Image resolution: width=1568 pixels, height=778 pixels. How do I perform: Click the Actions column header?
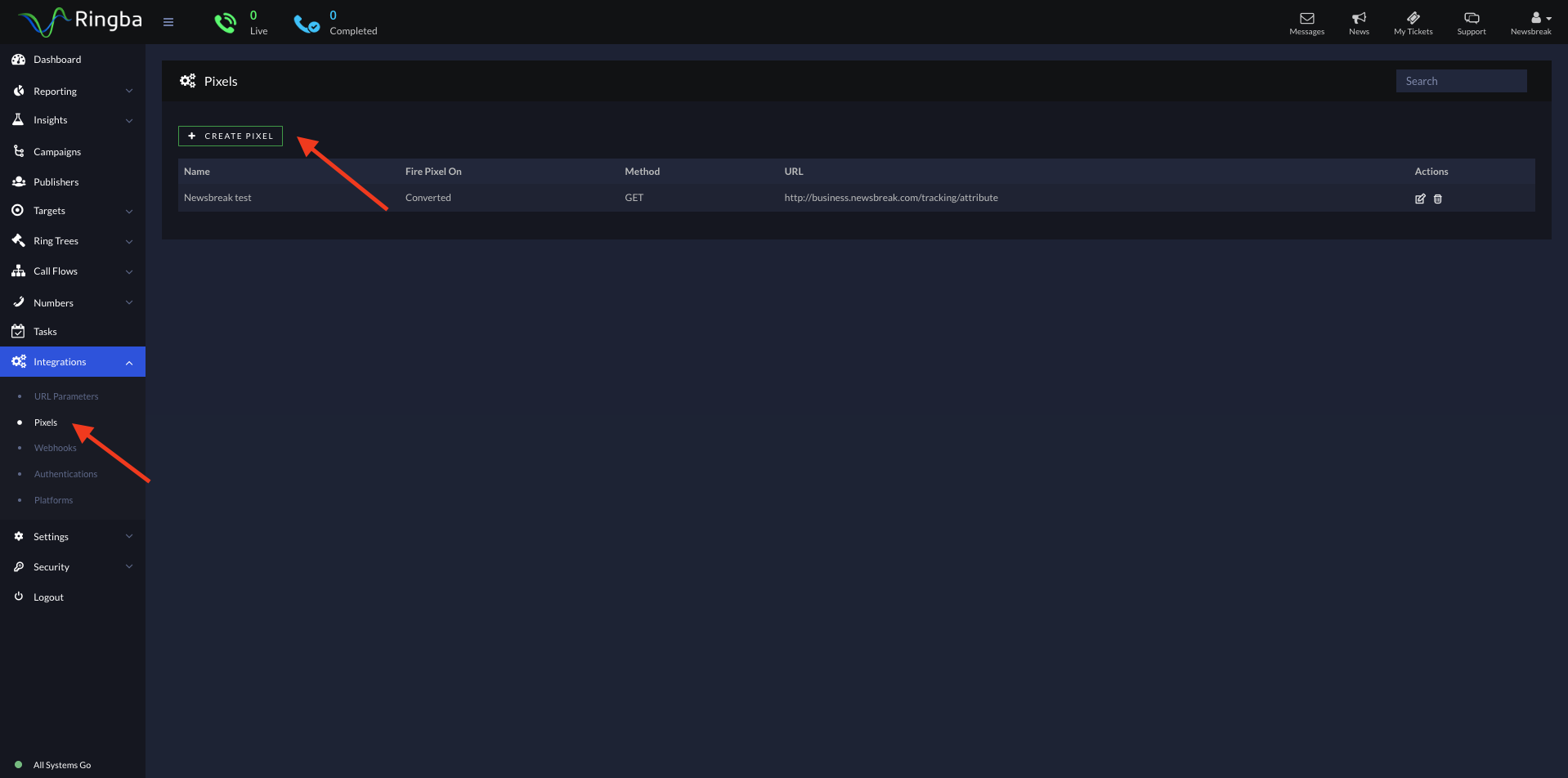point(1431,172)
